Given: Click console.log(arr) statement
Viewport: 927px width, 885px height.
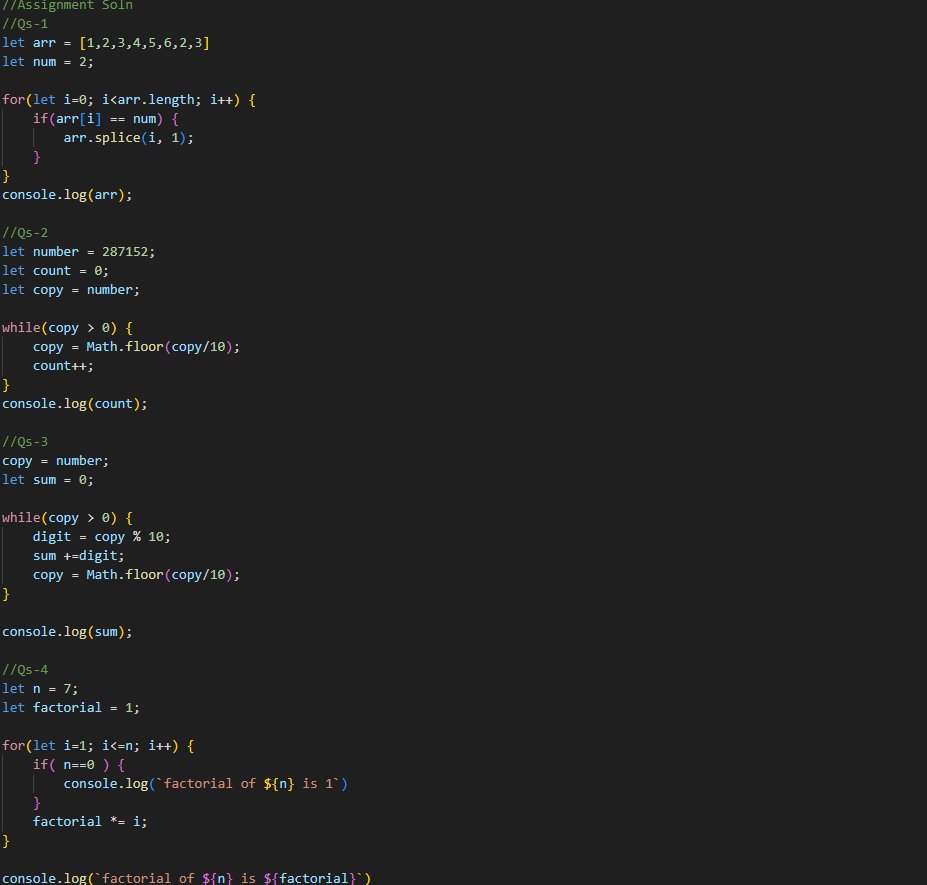Looking at the screenshot, I should 66,194.
